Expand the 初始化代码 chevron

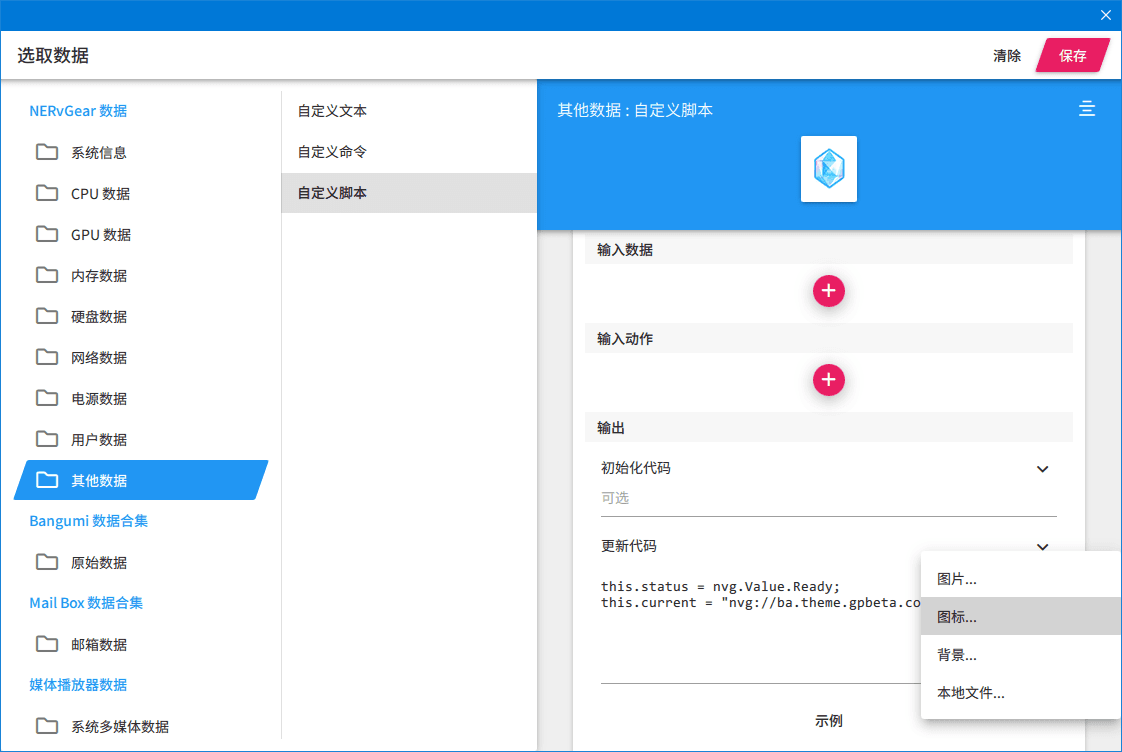click(x=1043, y=469)
